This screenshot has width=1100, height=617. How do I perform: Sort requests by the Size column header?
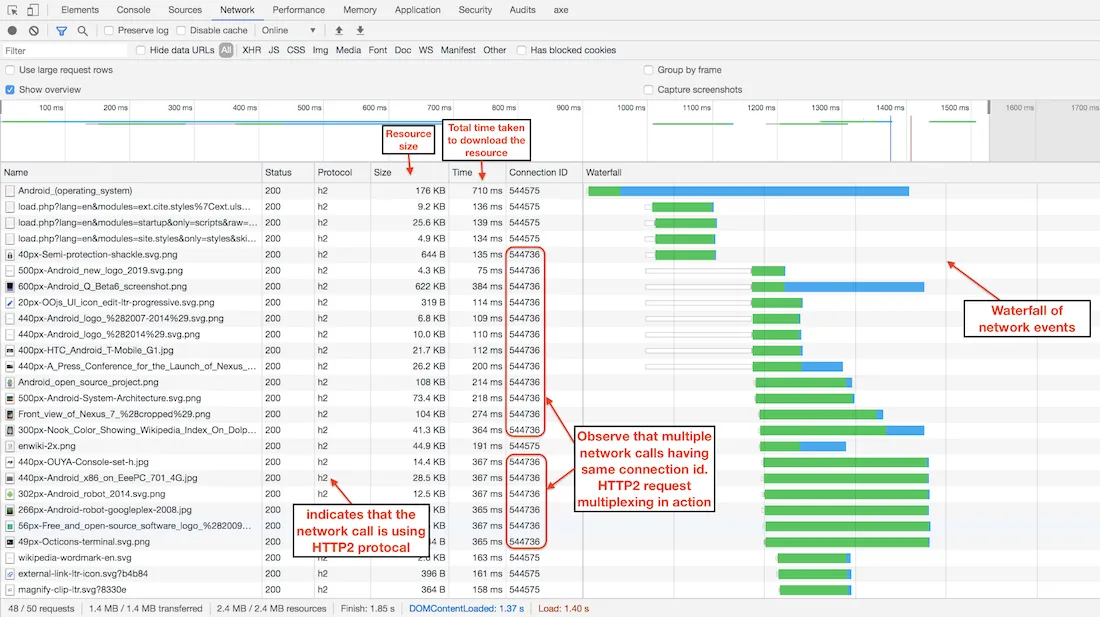(383, 173)
